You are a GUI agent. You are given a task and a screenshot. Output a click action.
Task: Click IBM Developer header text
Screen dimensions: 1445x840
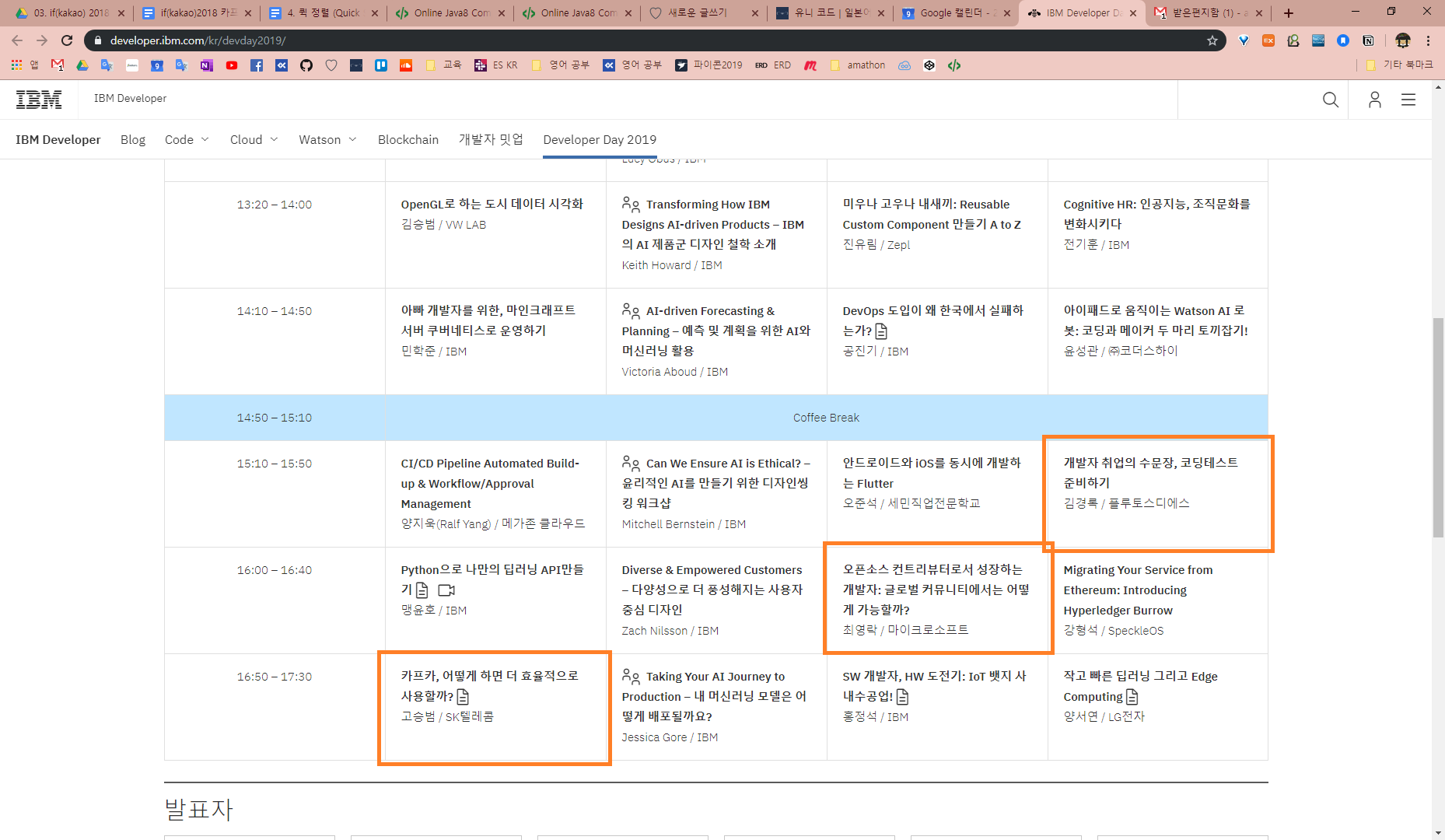tap(130, 98)
